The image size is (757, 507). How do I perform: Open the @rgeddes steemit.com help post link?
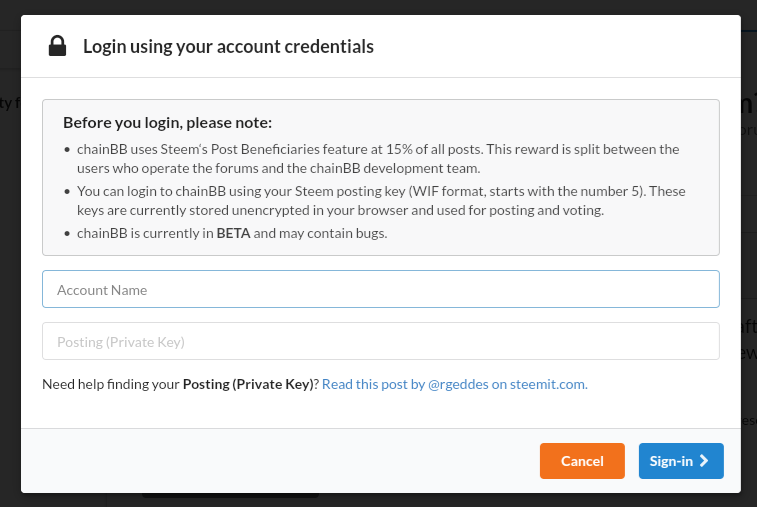[x=455, y=384]
